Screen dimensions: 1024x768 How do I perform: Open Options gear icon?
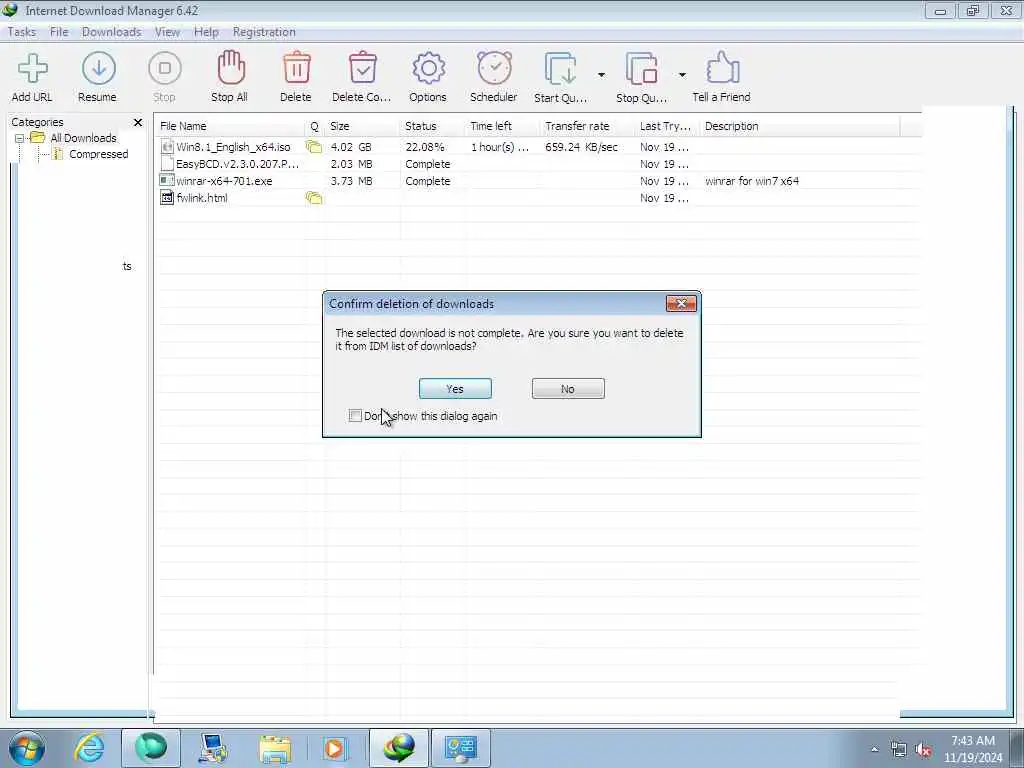[x=428, y=69]
